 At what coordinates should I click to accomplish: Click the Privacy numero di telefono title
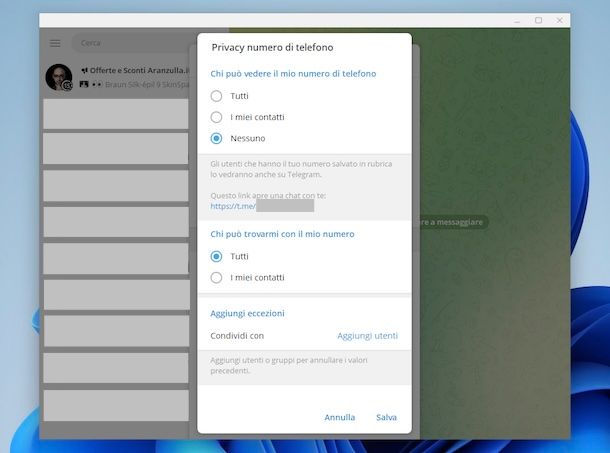272,47
